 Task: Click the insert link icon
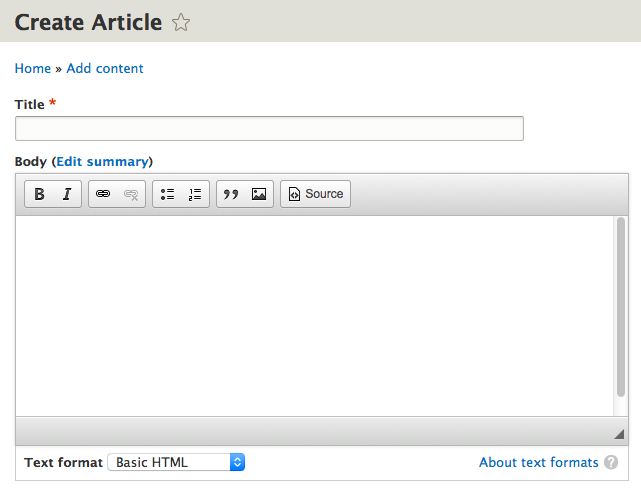coord(103,194)
